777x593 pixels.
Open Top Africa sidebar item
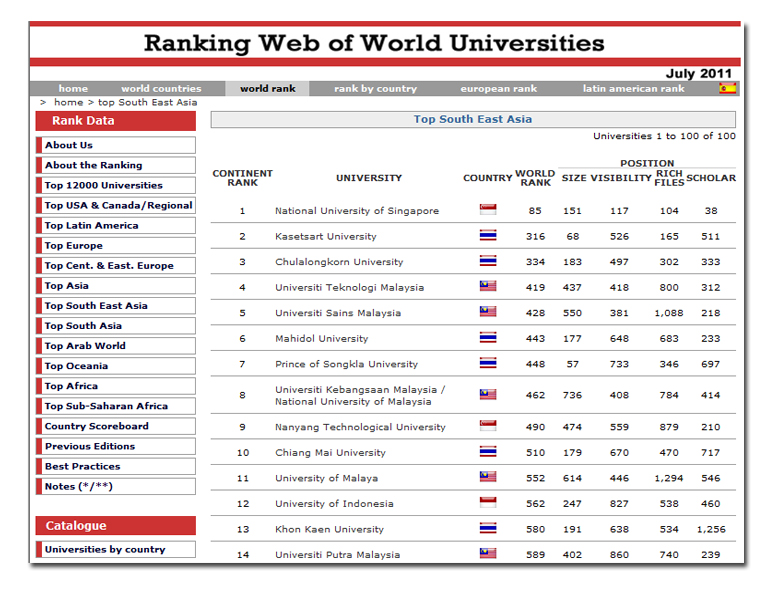point(116,386)
